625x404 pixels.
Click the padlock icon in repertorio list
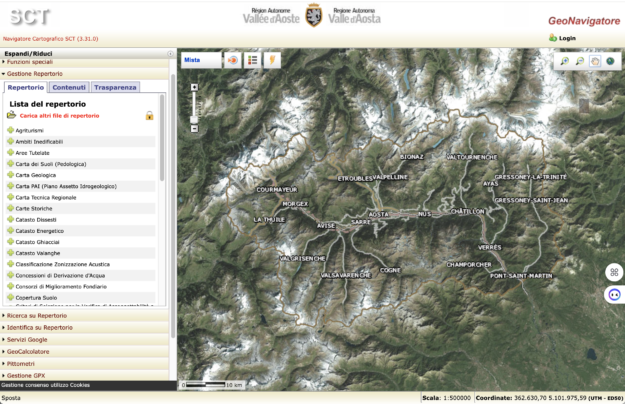tap(149, 116)
